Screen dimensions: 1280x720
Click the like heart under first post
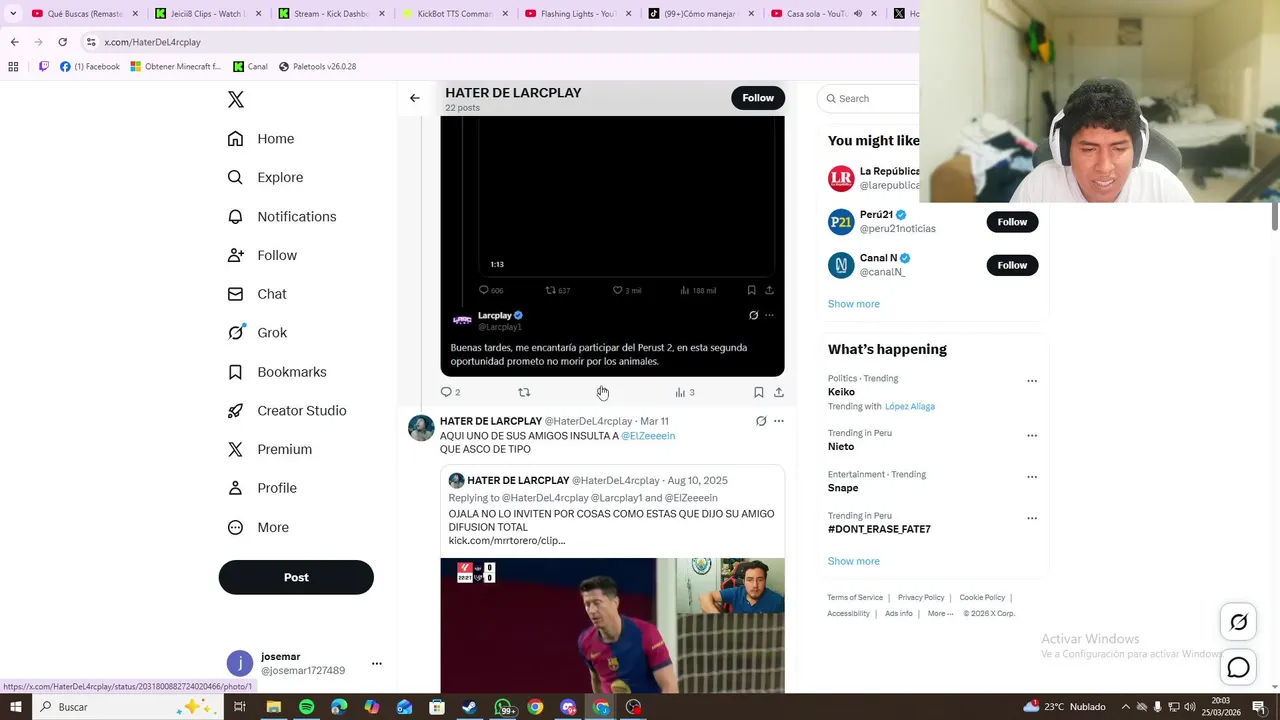click(x=602, y=392)
